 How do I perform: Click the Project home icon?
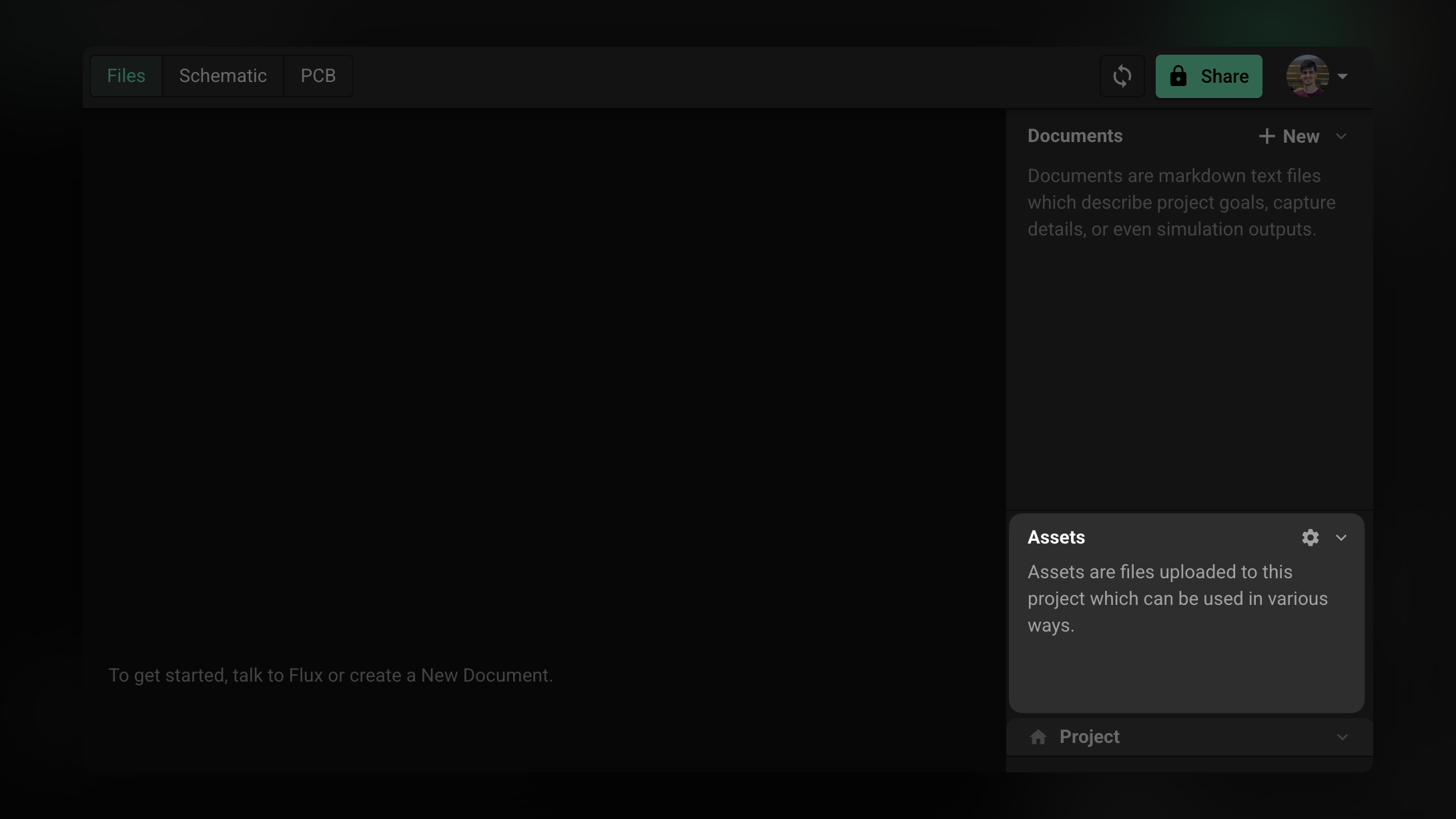pos(1038,737)
